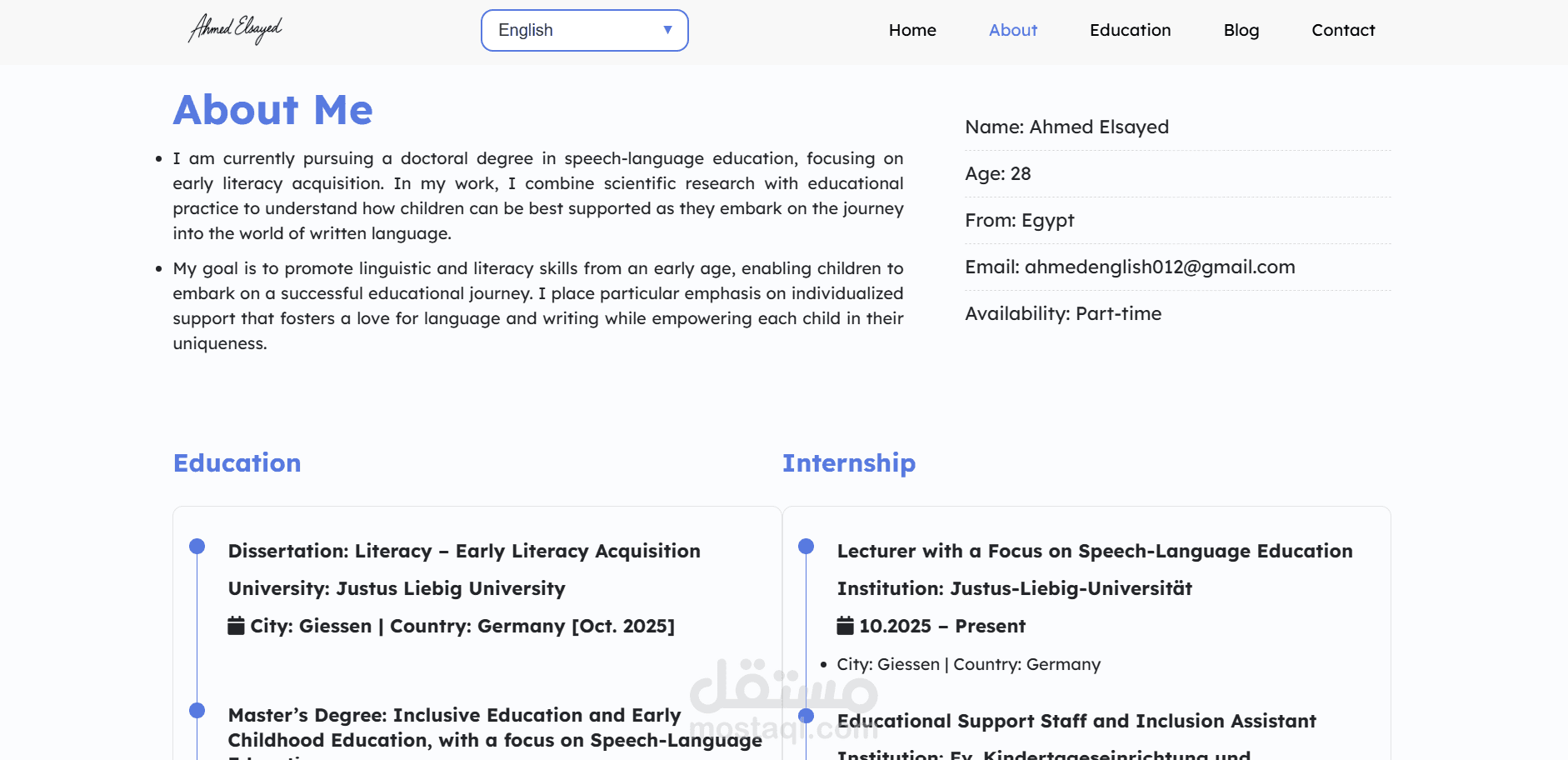
Task: Click the Ahmed Elsayed signature logo
Action: pyautogui.click(x=236, y=29)
